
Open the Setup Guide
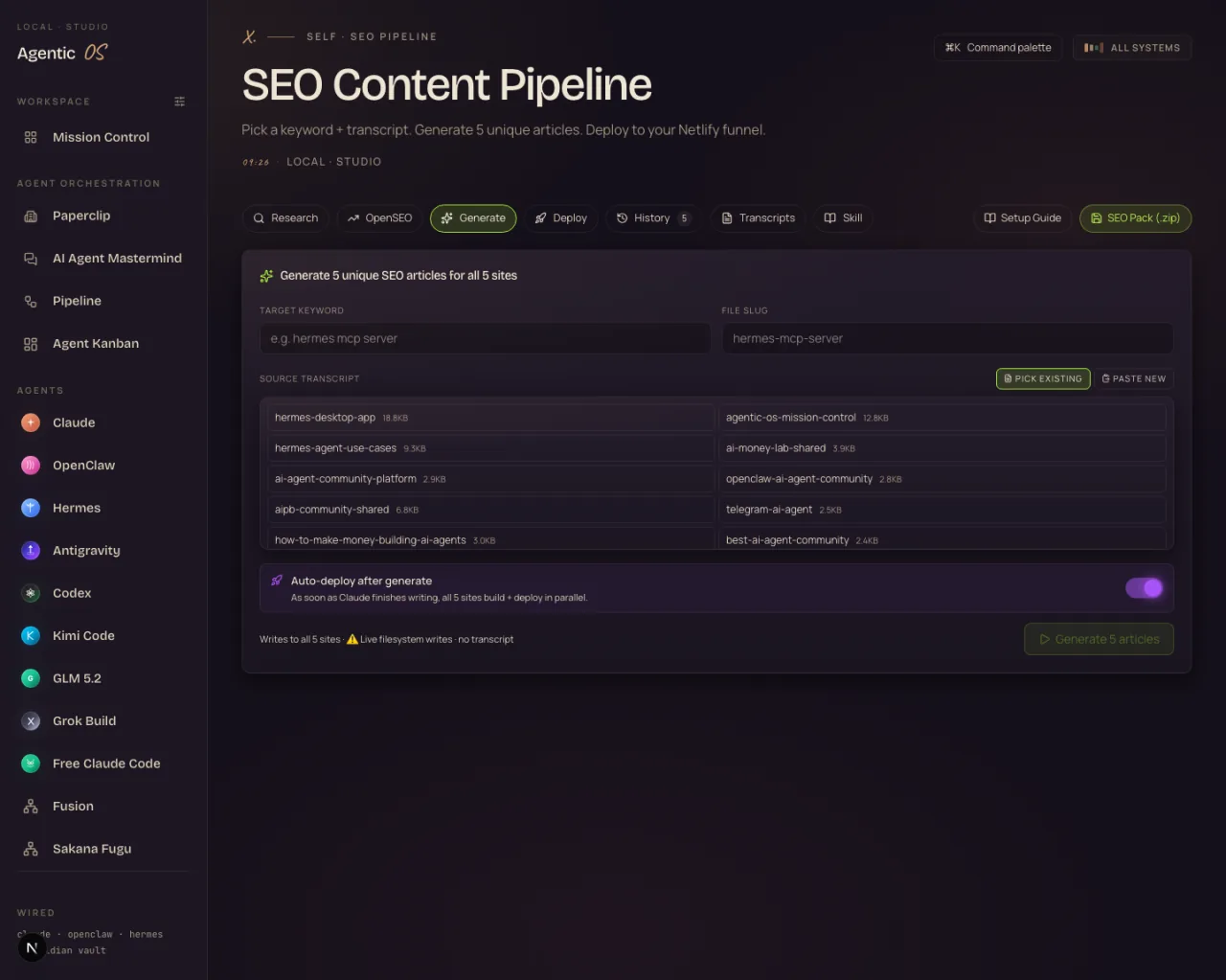pos(1023,218)
